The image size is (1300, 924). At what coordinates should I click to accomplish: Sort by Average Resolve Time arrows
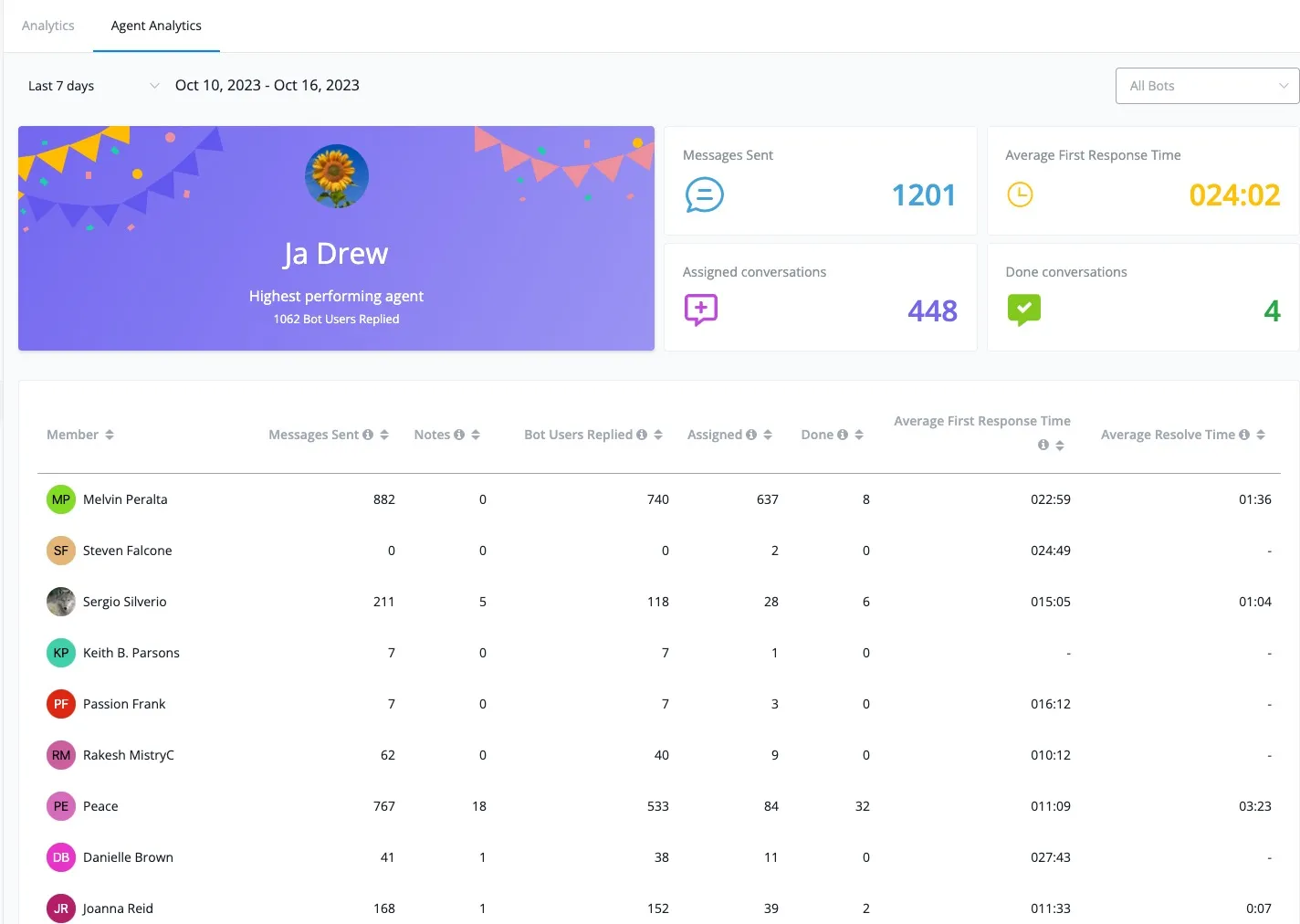(x=1261, y=435)
